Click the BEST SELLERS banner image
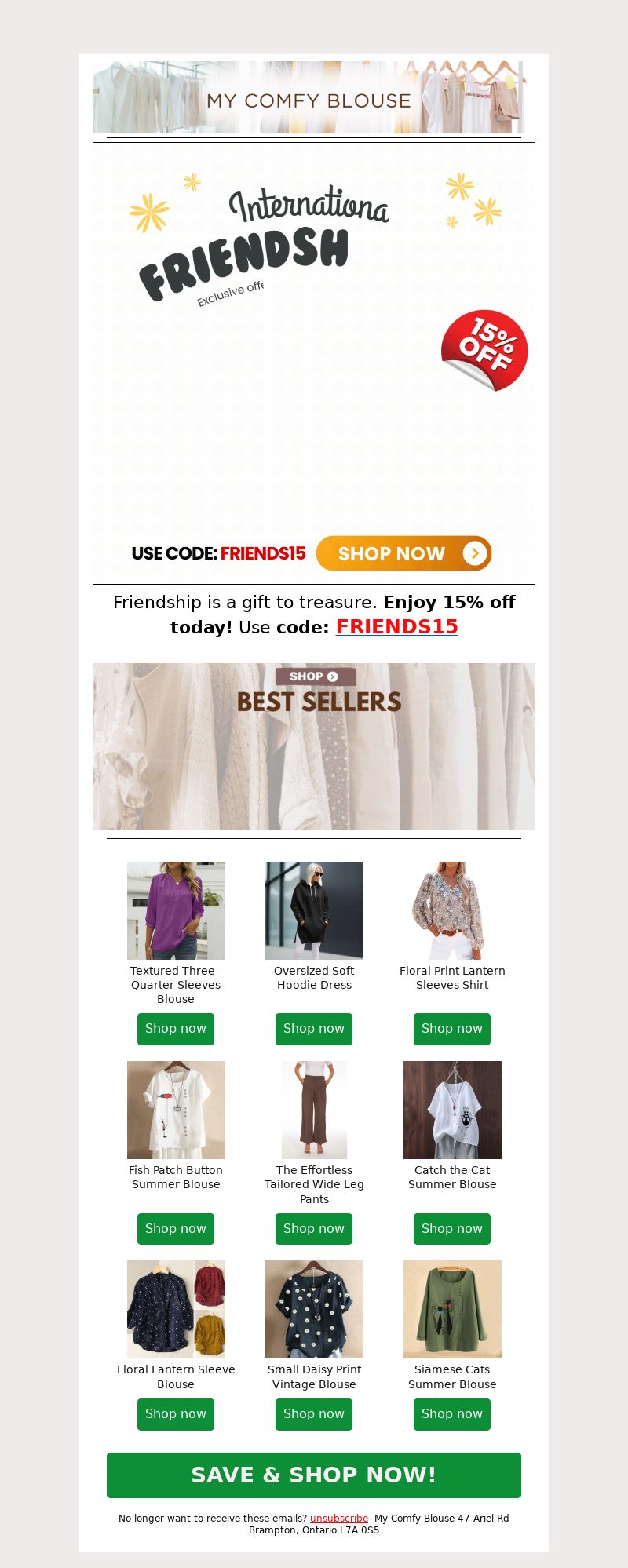This screenshot has height=1568, width=628. pos(314,746)
